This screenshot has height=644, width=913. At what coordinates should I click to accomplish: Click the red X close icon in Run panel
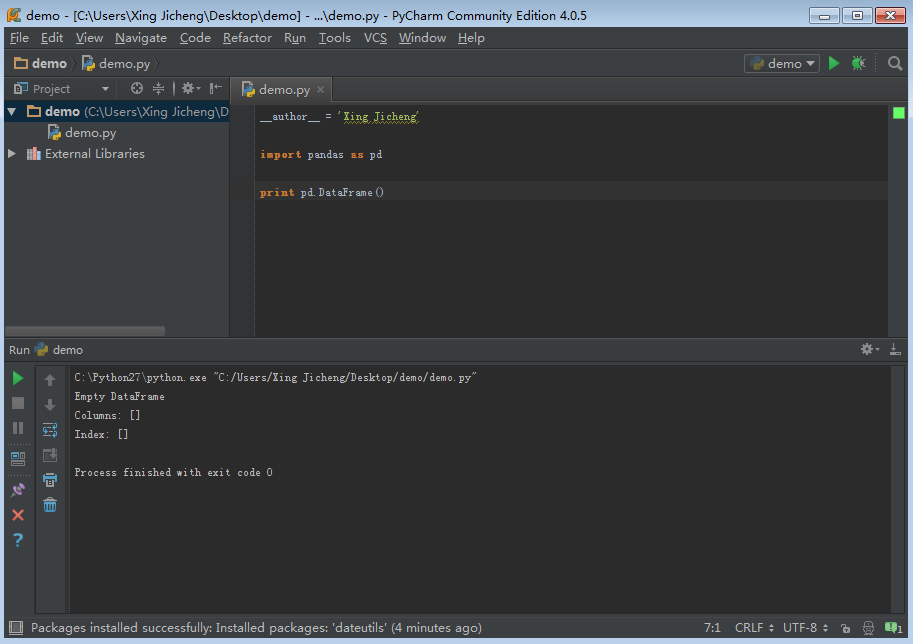pyautogui.click(x=18, y=515)
